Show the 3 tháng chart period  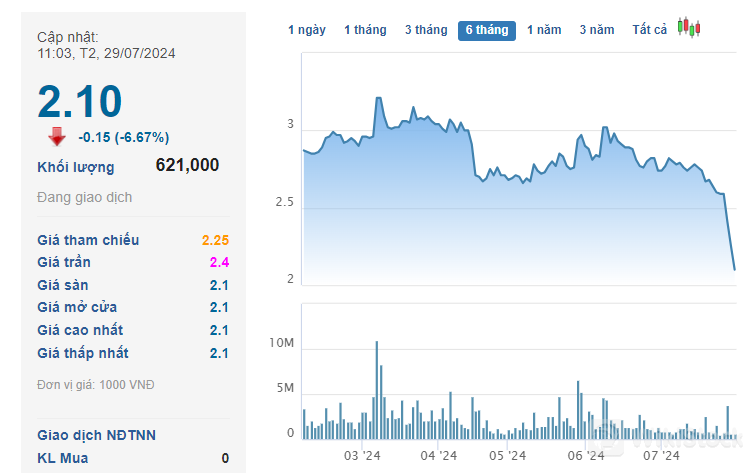coord(426,30)
